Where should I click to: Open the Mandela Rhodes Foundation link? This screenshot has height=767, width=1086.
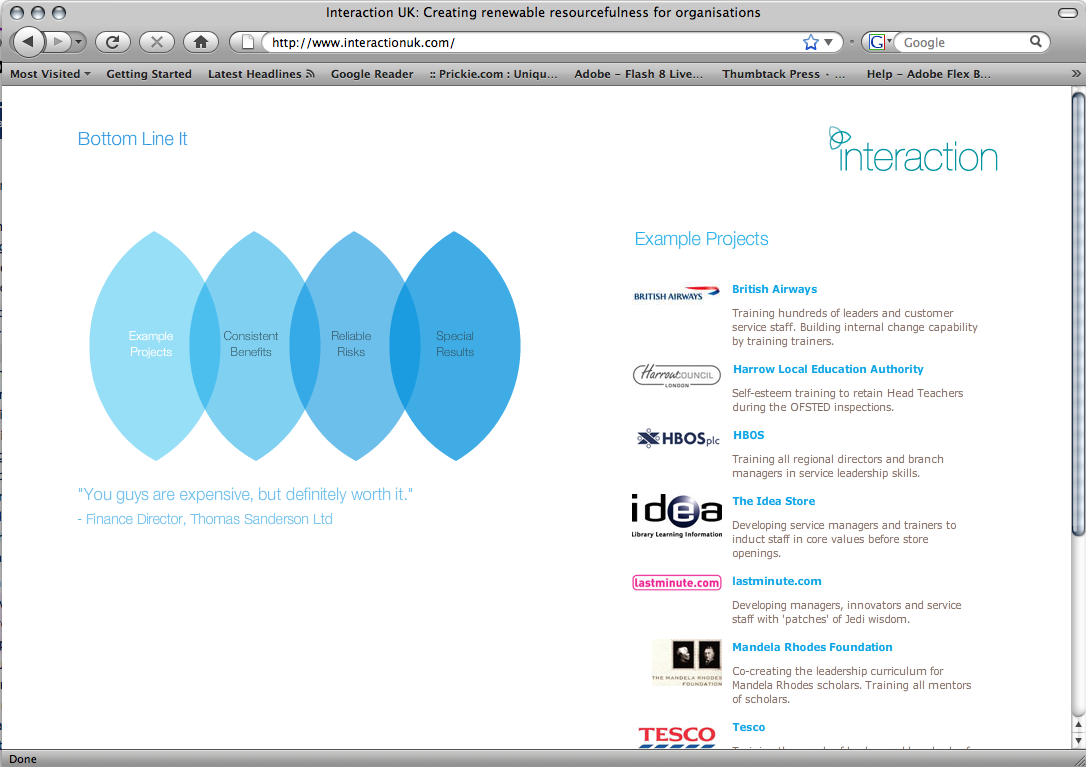(x=812, y=647)
